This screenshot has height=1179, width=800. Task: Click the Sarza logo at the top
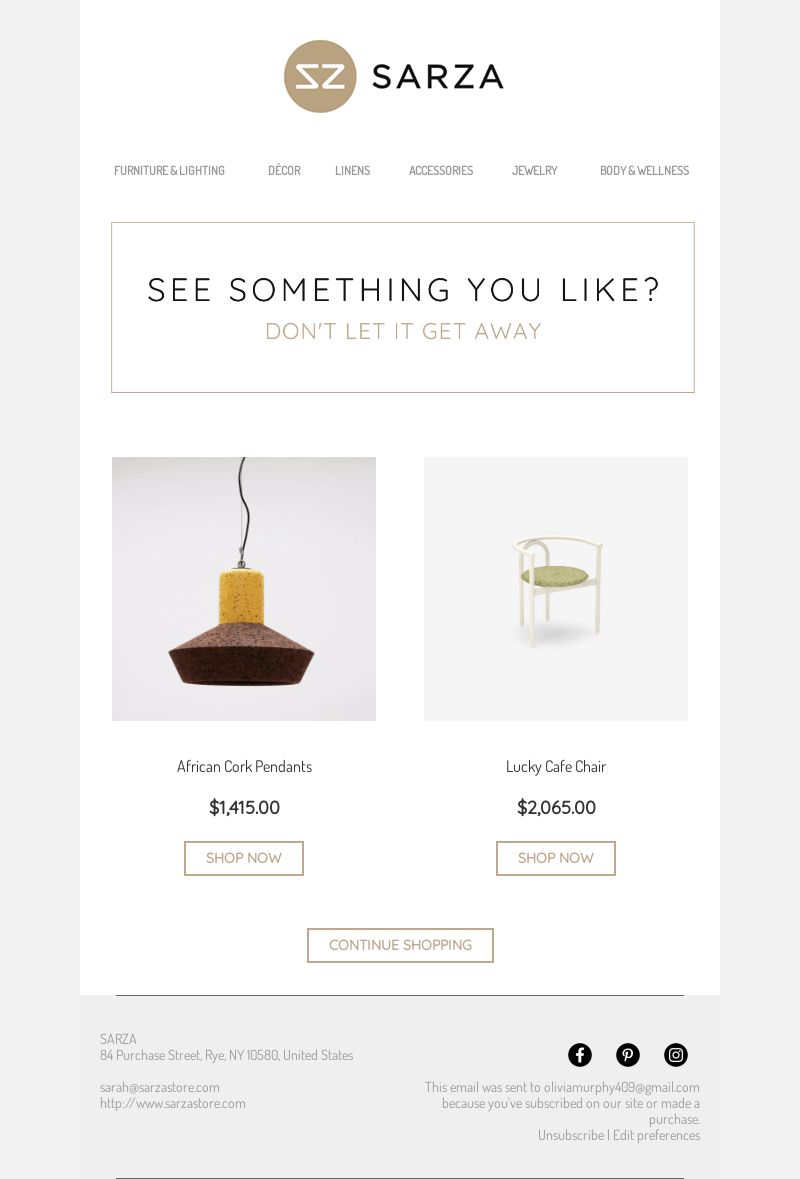pyautogui.click(x=394, y=77)
